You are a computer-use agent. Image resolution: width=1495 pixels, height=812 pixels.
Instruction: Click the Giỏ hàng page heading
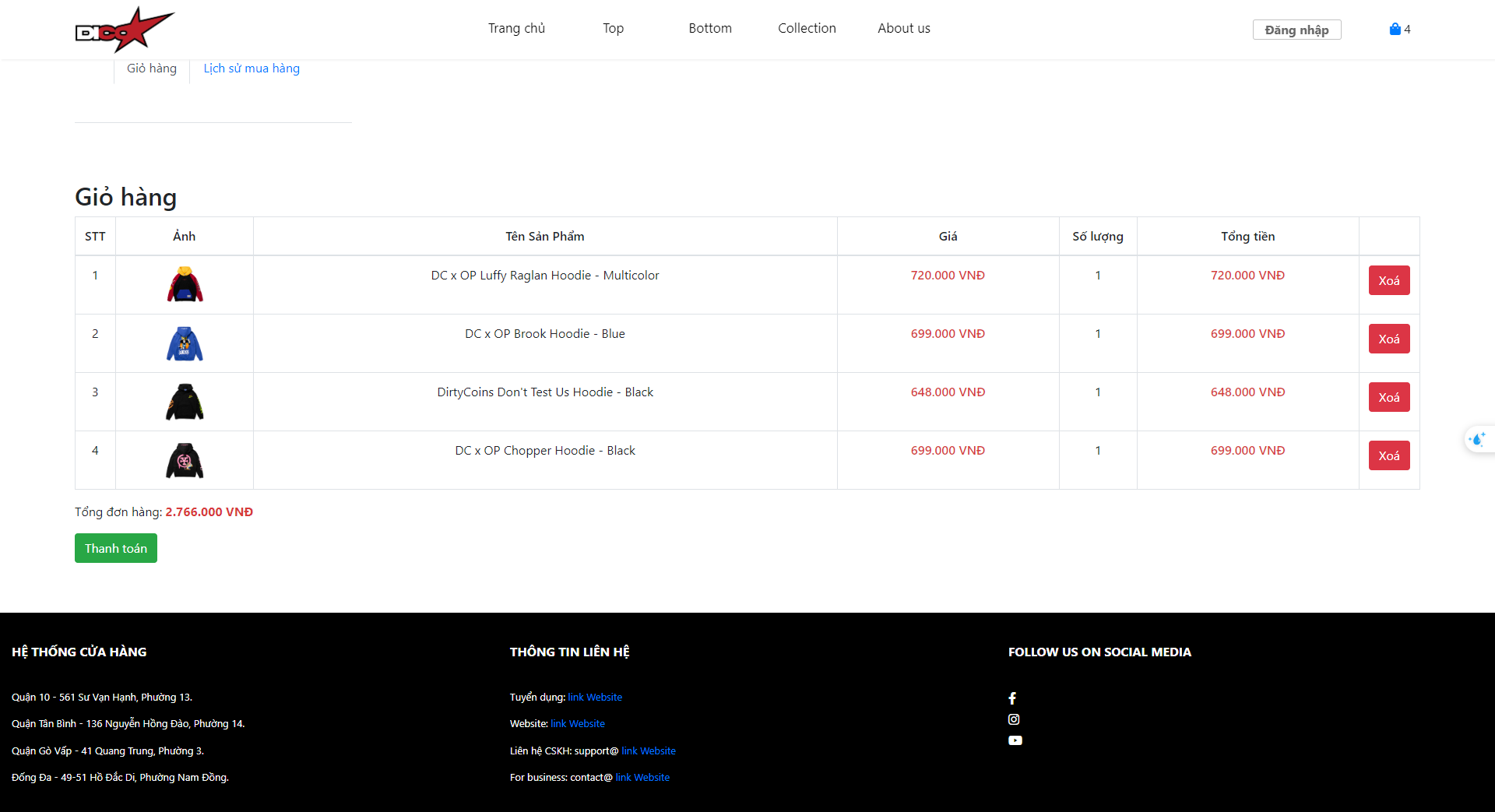(x=126, y=197)
